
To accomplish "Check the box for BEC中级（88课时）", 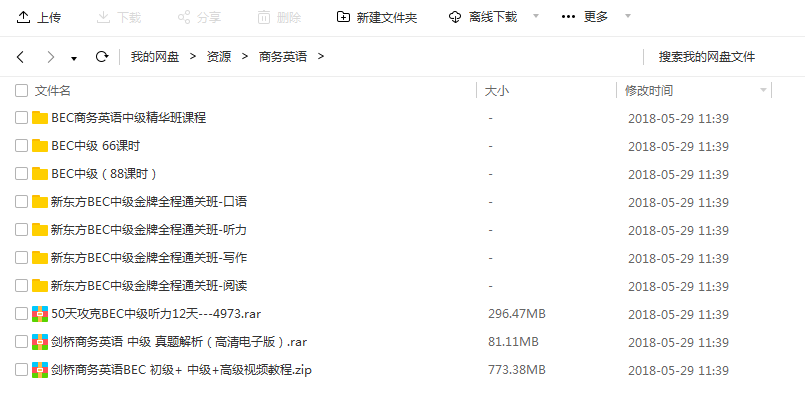I will (x=21, y=174).
